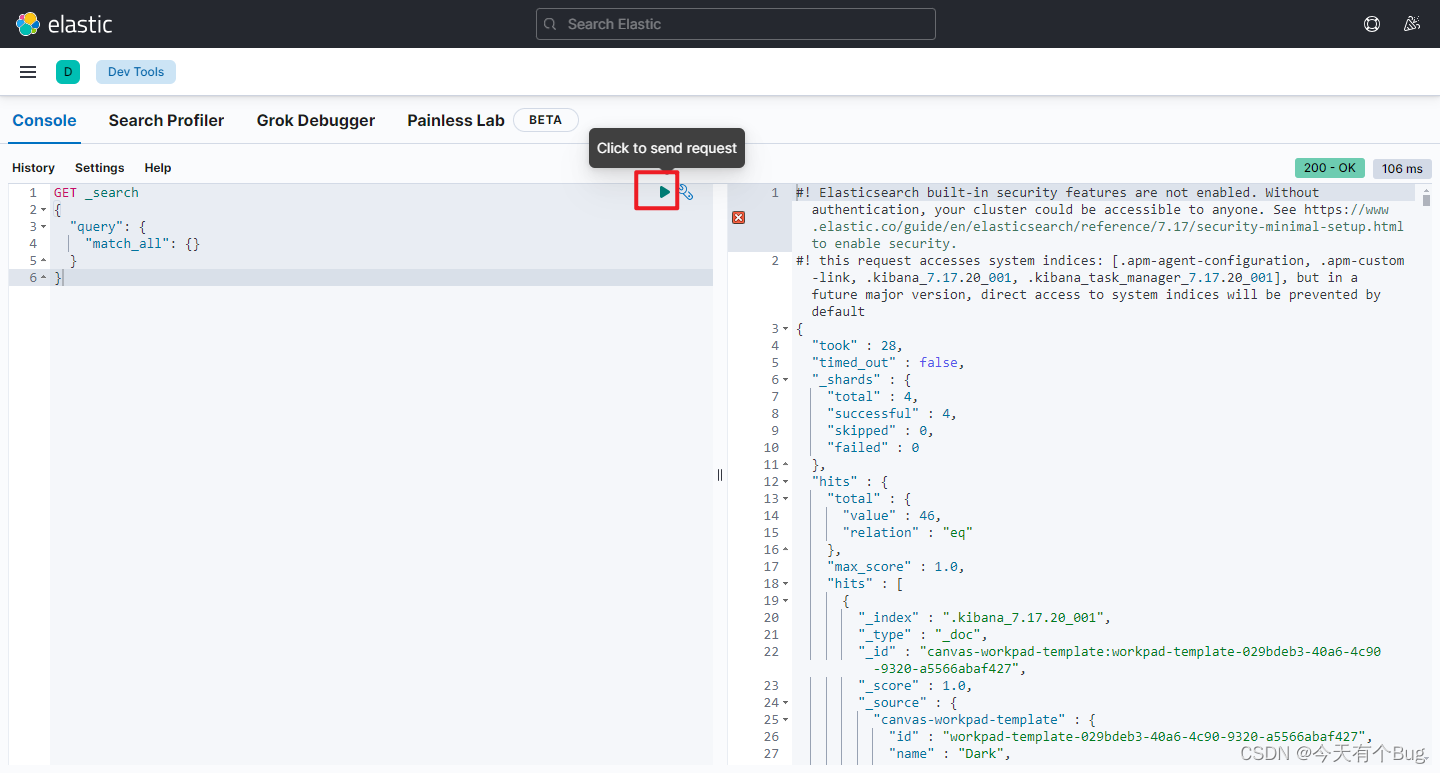
Task: Click the Dev Tools breadcrumb link
Action: 135,71
